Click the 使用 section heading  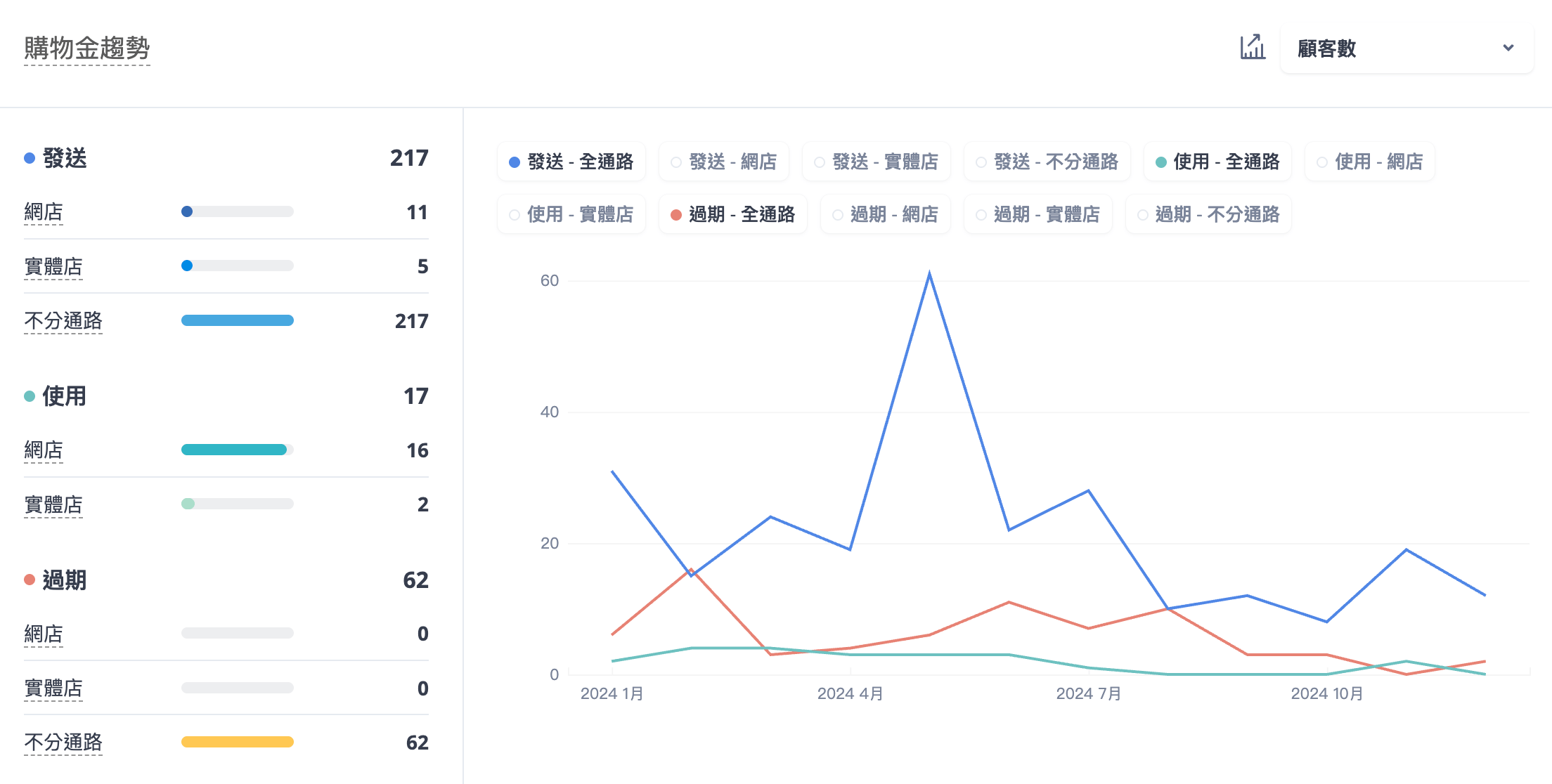65,396
